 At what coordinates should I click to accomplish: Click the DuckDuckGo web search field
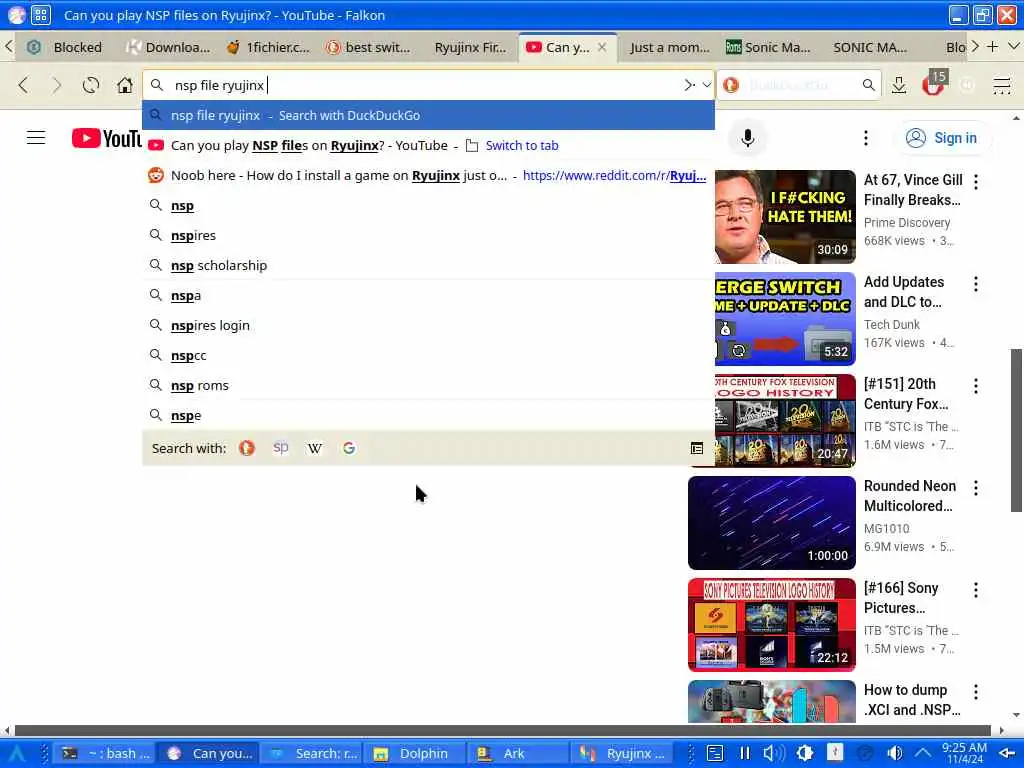click(800, 85)
